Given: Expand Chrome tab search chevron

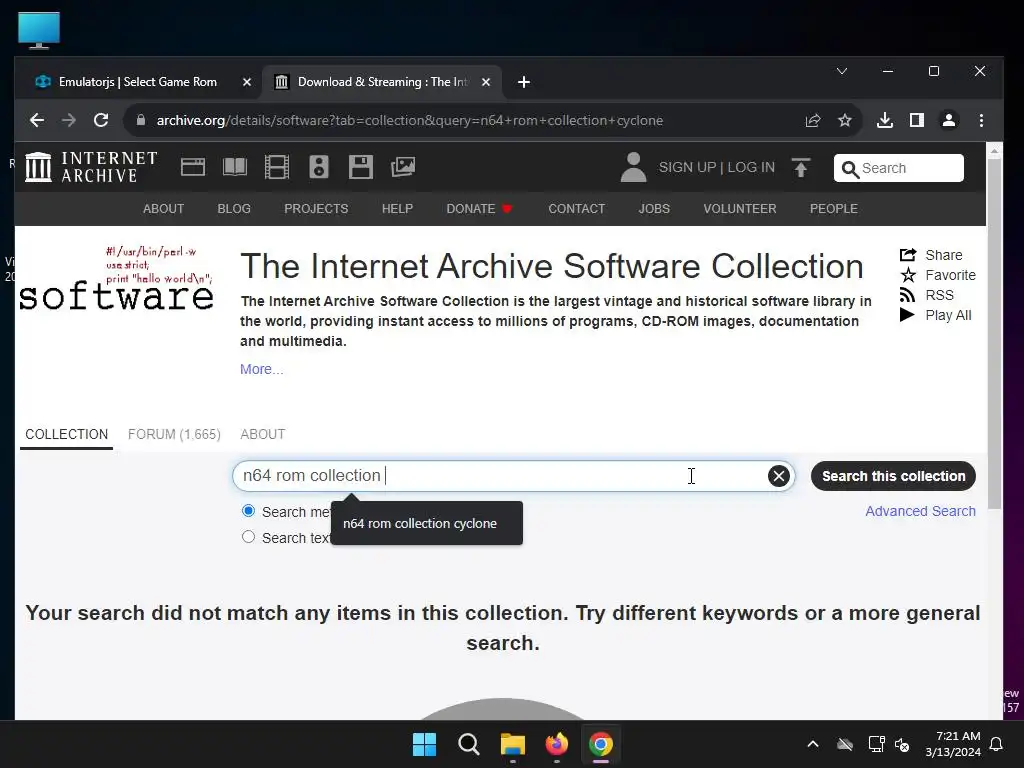Looking at the screenshot, I should click(842, 71).
